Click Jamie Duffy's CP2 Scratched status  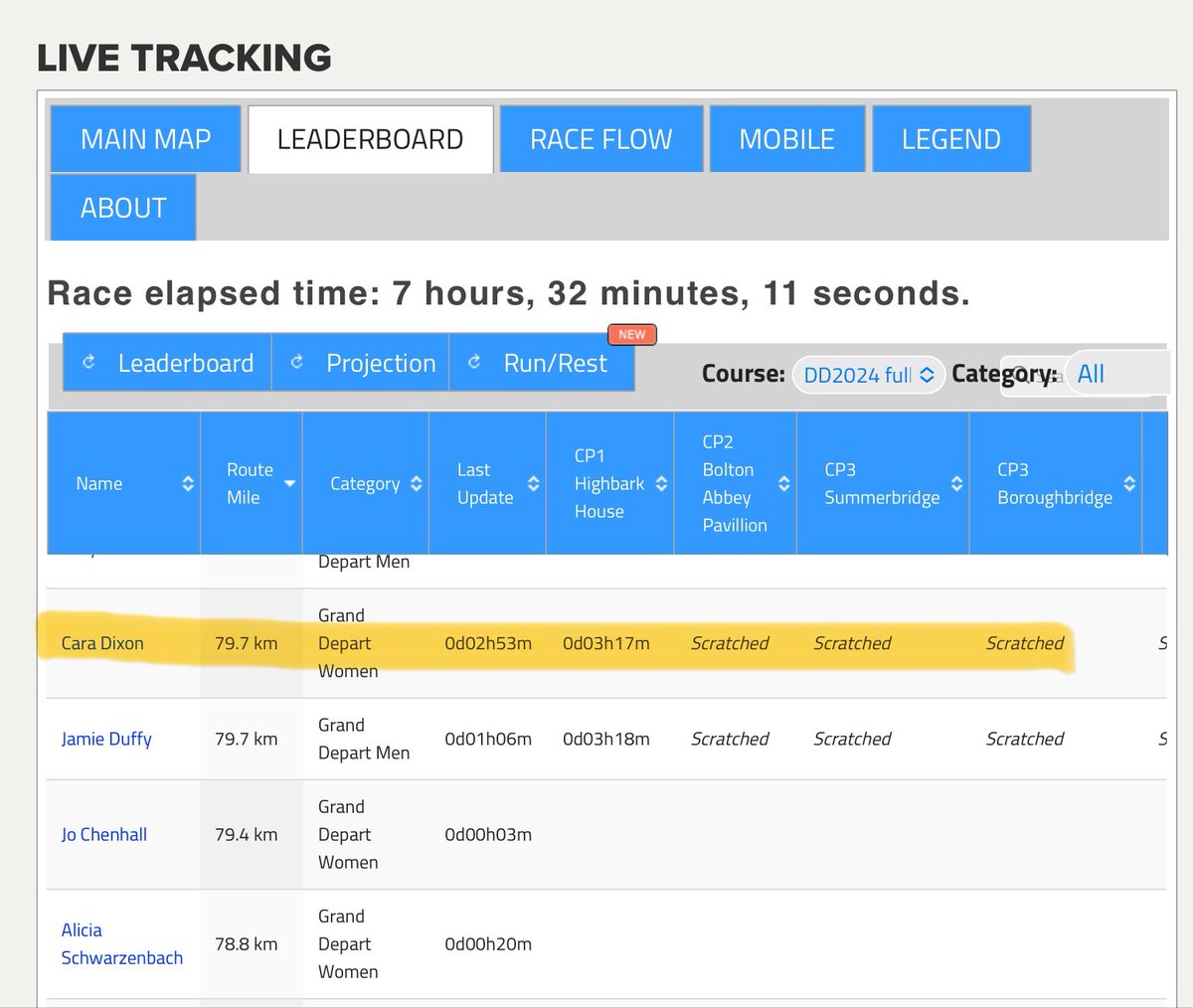(730, 739)
